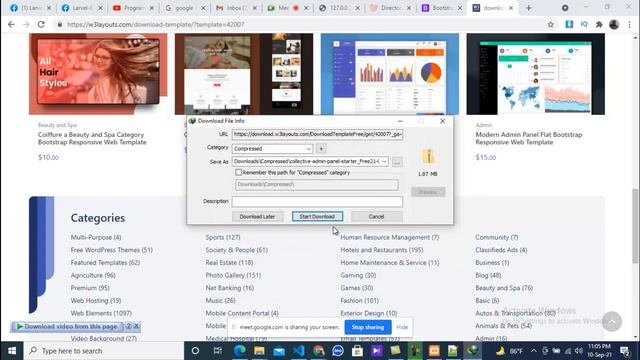Viewport: 640px width, 360px height.
Task: Open the volume control in the tray
Action: click(578, 351)
